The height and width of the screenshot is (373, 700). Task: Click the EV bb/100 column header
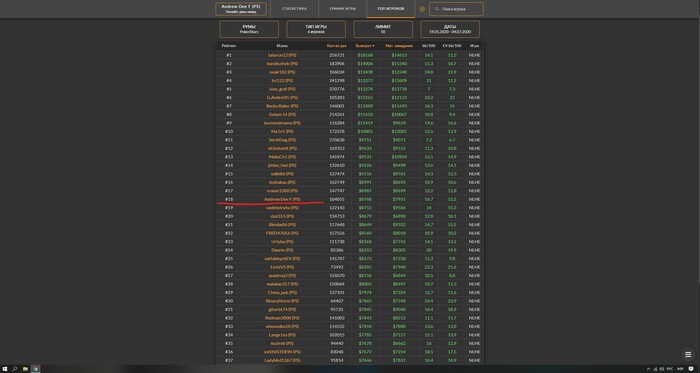click(452, 46)
